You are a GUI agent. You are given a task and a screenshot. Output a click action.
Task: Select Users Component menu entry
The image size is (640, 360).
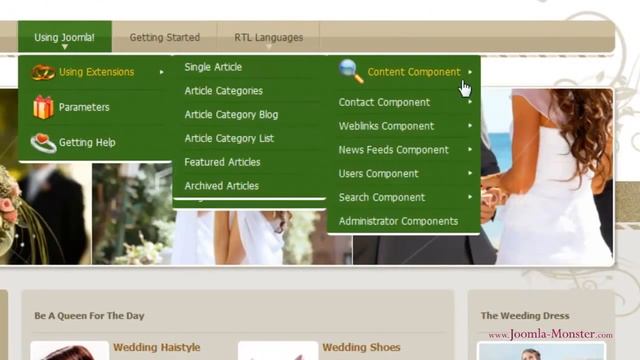[x=378, y=173]
